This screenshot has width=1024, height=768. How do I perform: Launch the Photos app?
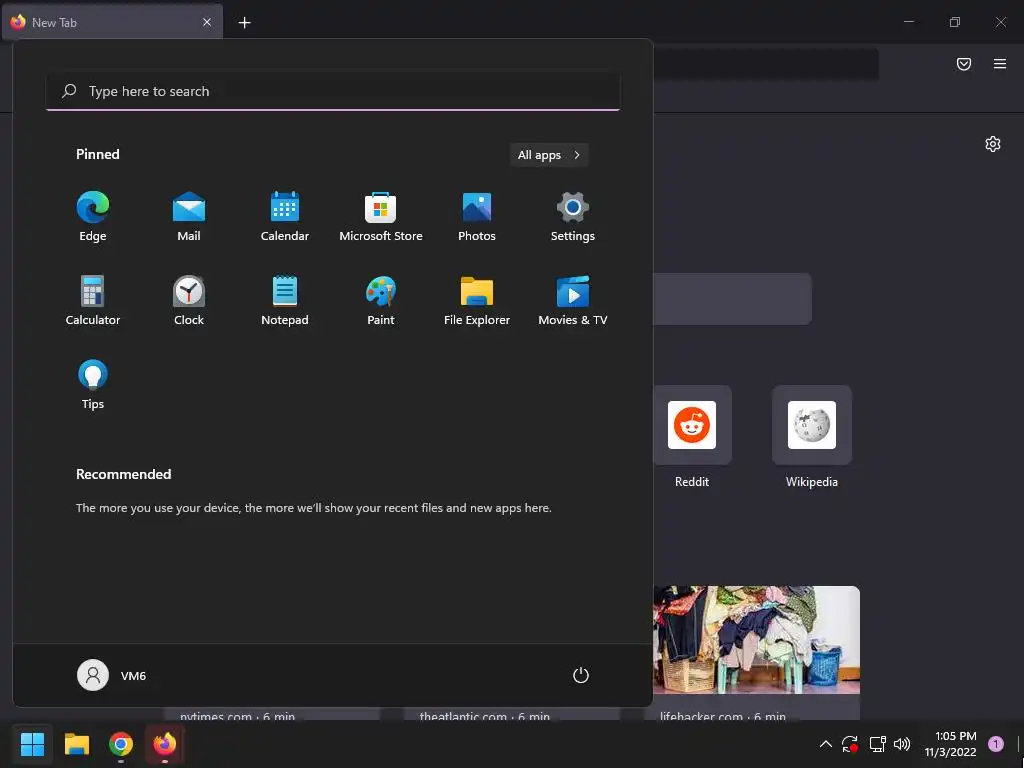point(477,217)
